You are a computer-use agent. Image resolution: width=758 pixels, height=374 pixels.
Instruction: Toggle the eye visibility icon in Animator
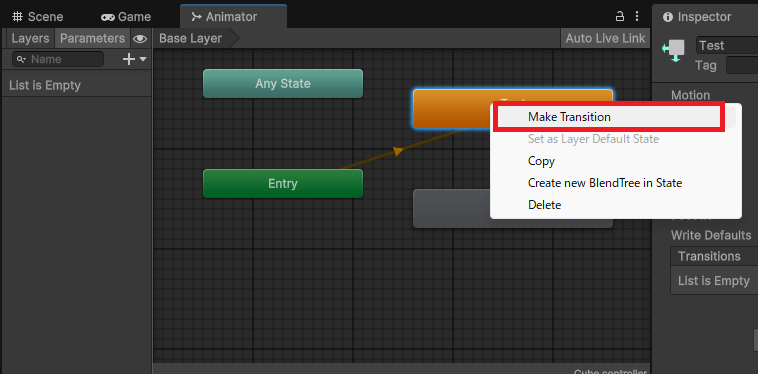140,39
